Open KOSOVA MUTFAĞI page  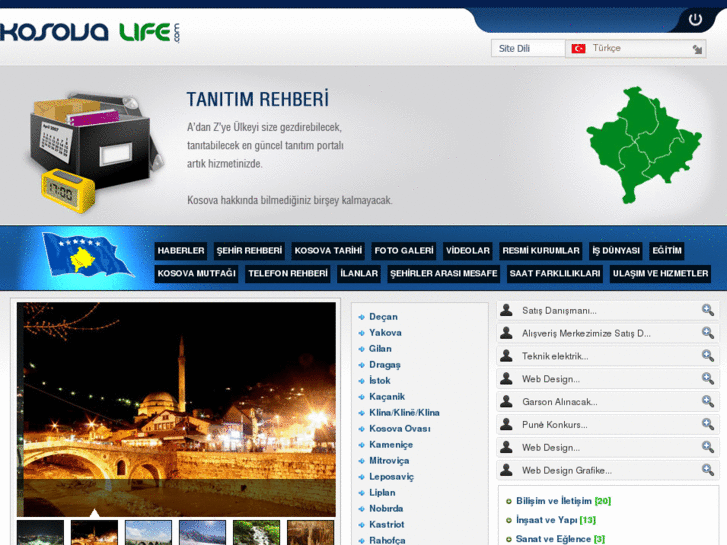pos(197,273)
